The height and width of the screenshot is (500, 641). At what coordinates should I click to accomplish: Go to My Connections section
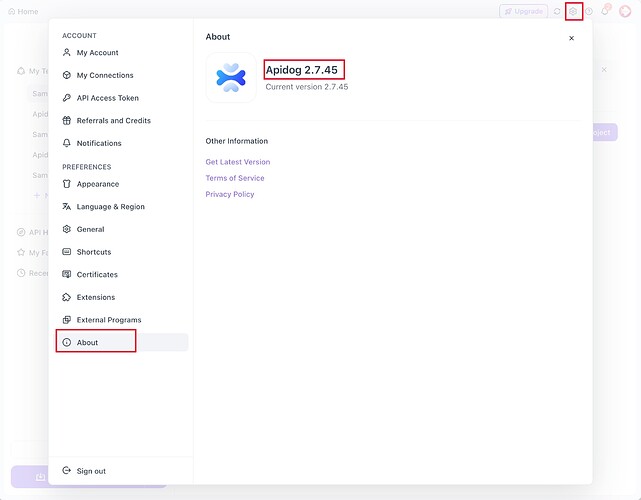click(104, 75)
